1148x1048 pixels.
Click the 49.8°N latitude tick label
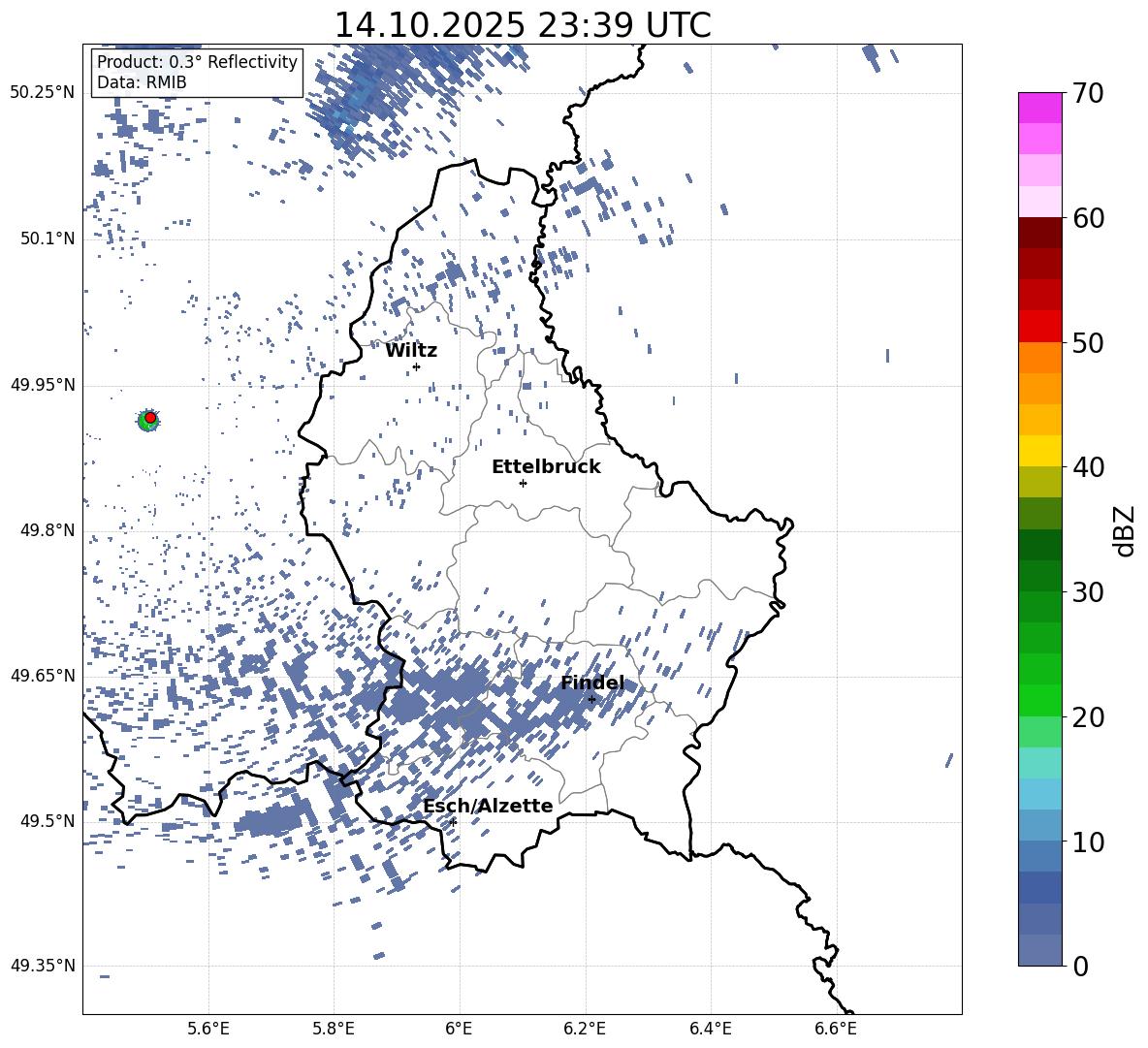click(x=48, y=530)
